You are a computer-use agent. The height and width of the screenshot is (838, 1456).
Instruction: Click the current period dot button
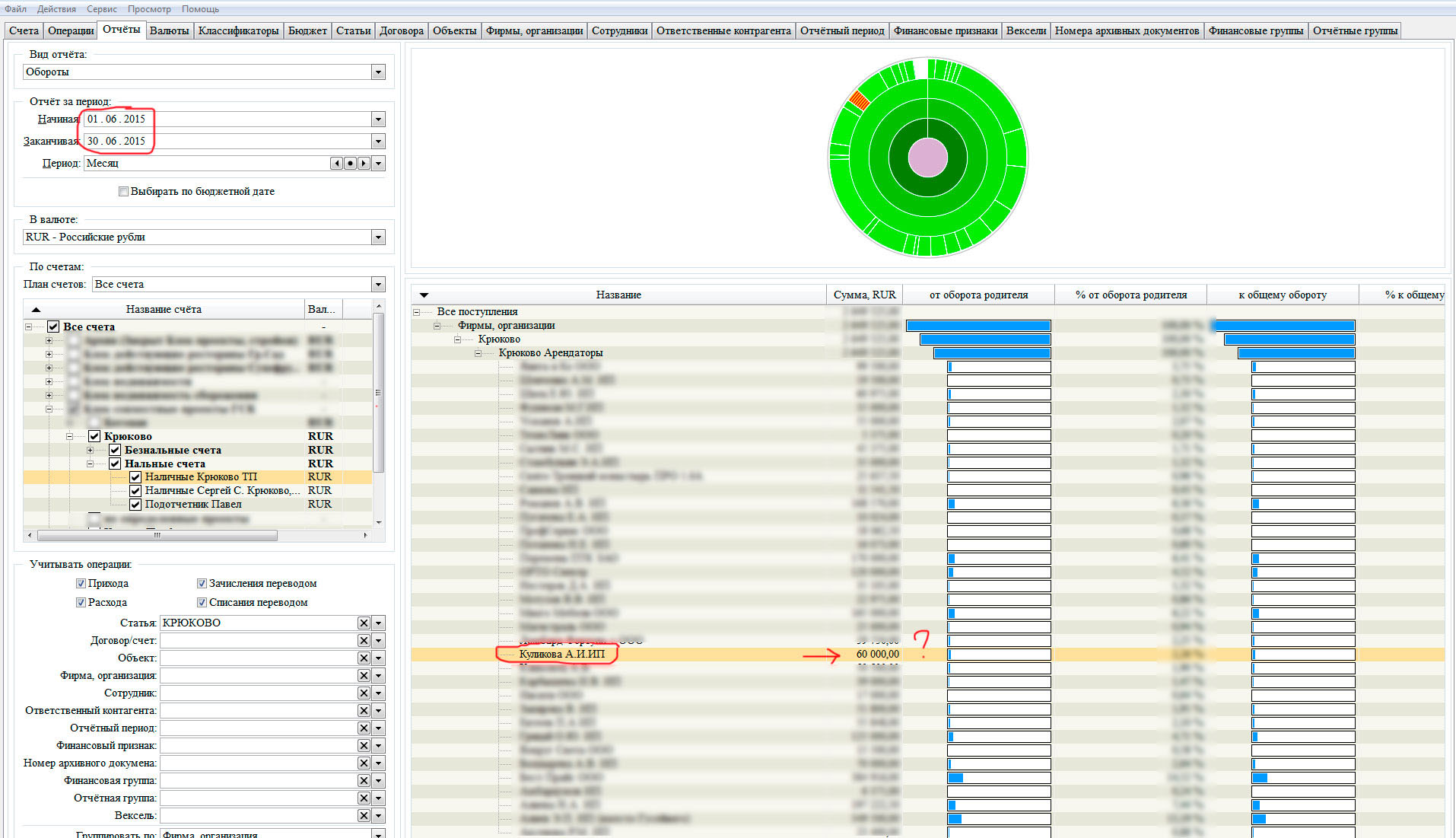(x=350, y=164)
